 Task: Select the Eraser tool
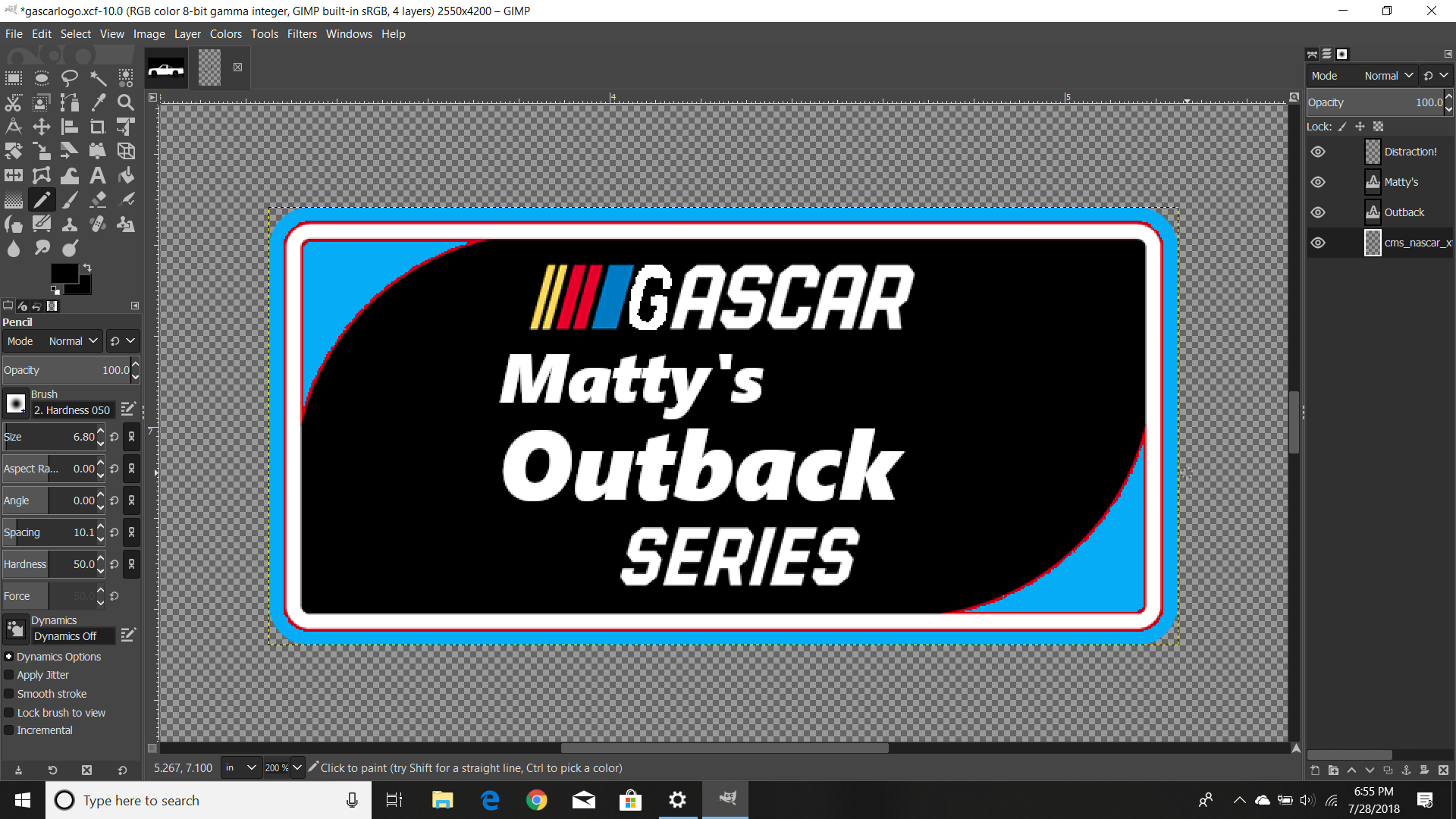98,200
